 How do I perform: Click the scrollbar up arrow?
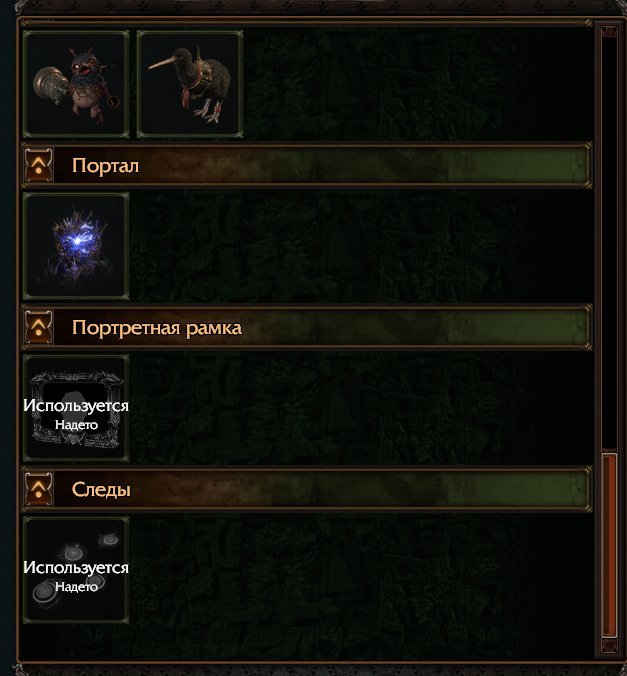pyautogui.click(x=609, y=31)
